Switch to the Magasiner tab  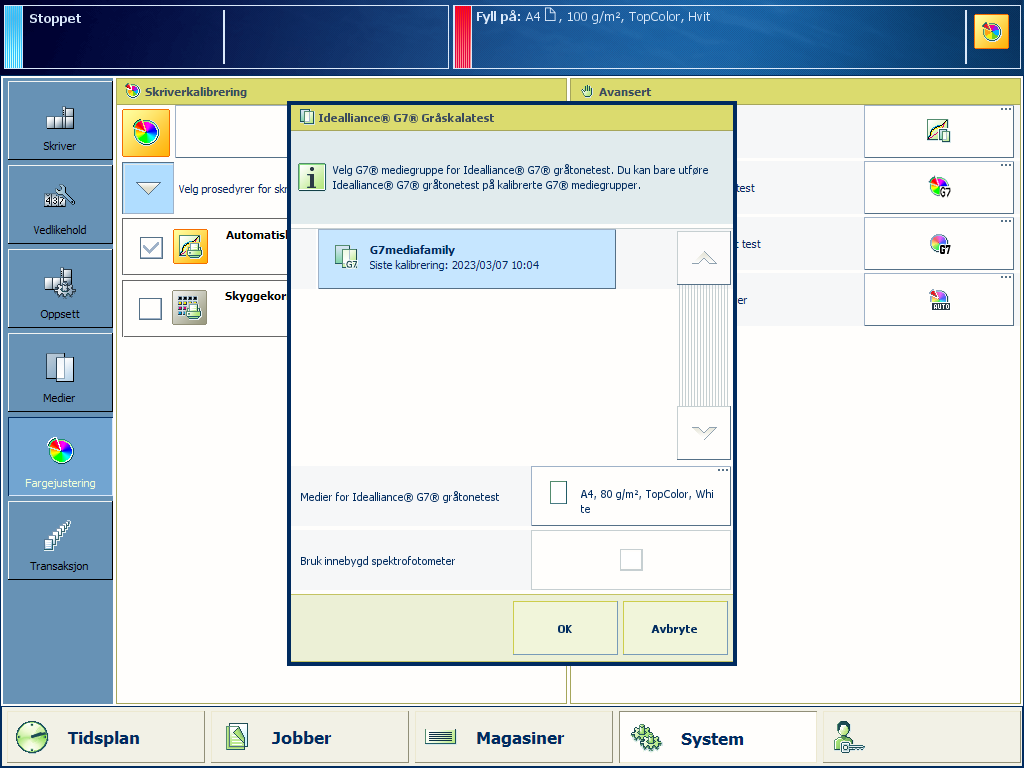(x=514, y=738)
